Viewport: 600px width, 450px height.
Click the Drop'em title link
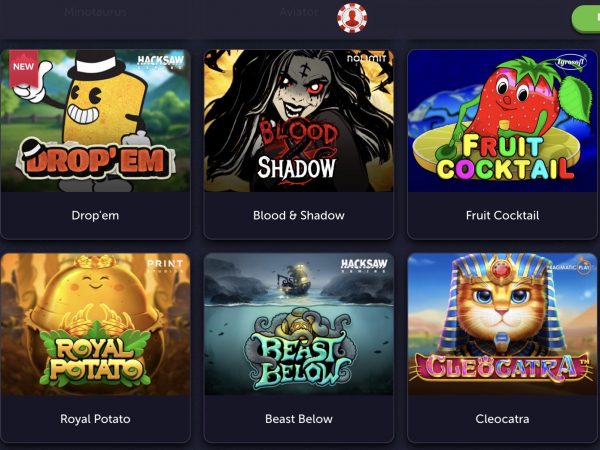click(95, 215)
